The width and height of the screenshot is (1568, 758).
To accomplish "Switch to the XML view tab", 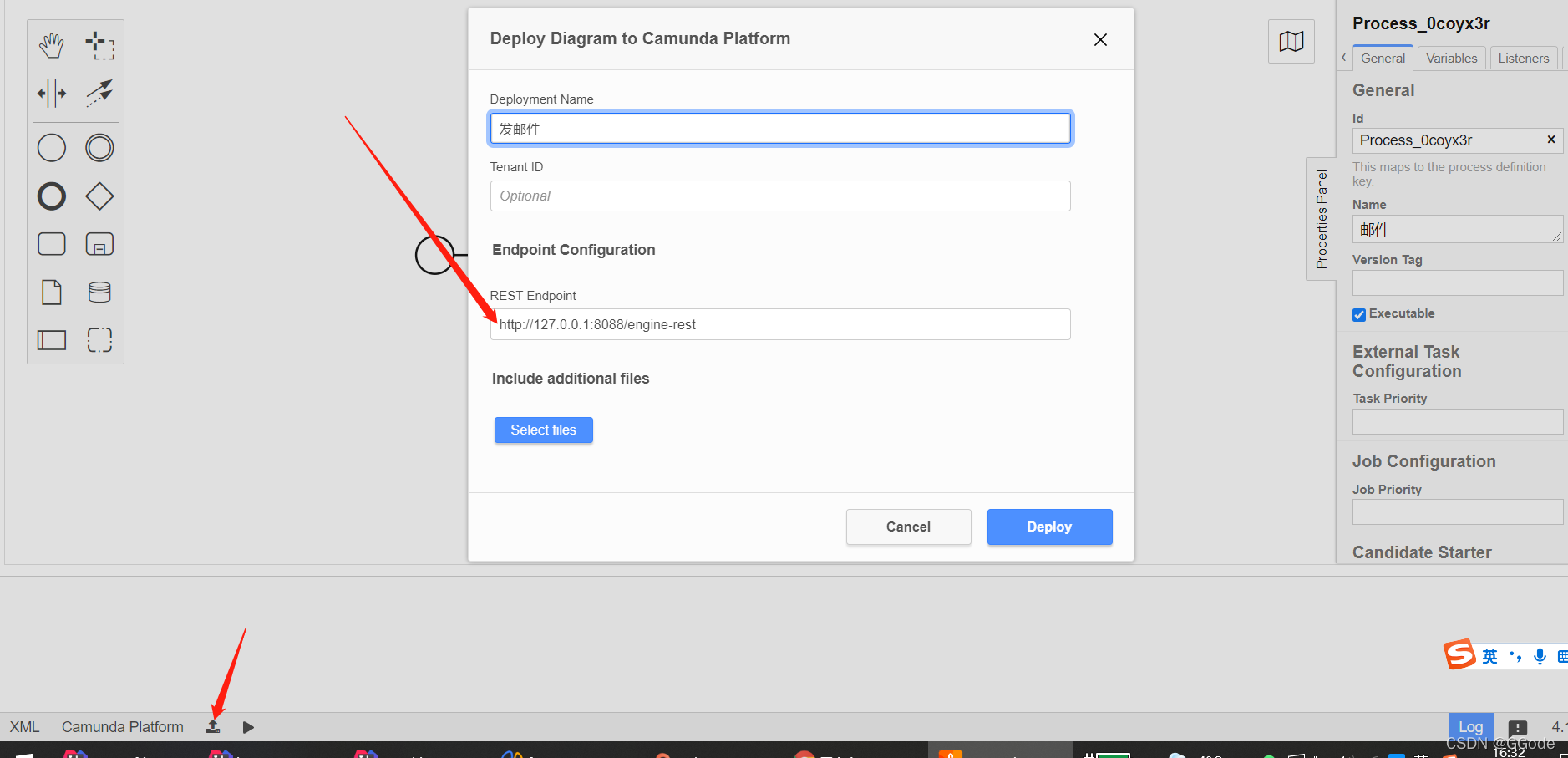I will tap(25, 727).
